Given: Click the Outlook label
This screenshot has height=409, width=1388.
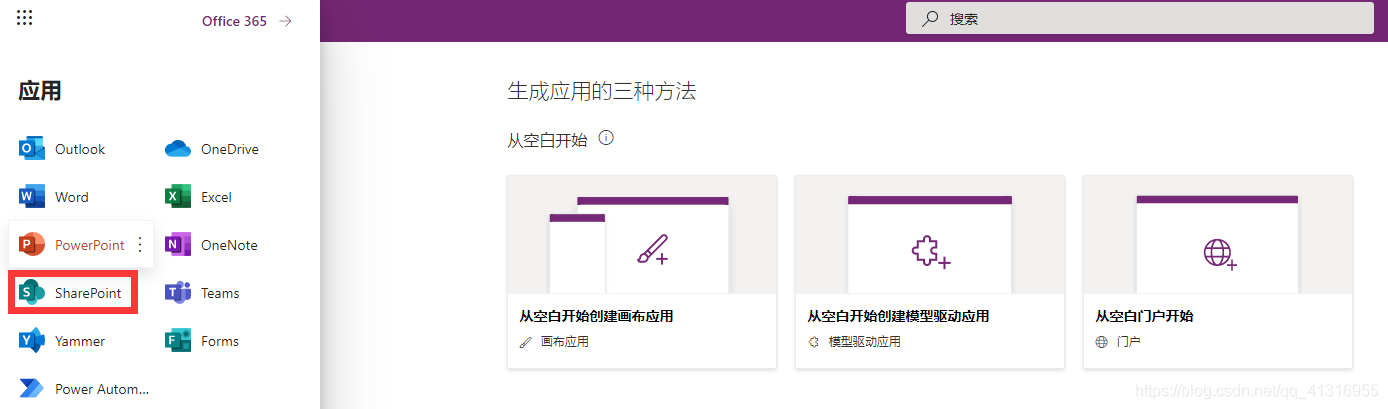Looking at the screenshot, I should (x=80, y=149).
